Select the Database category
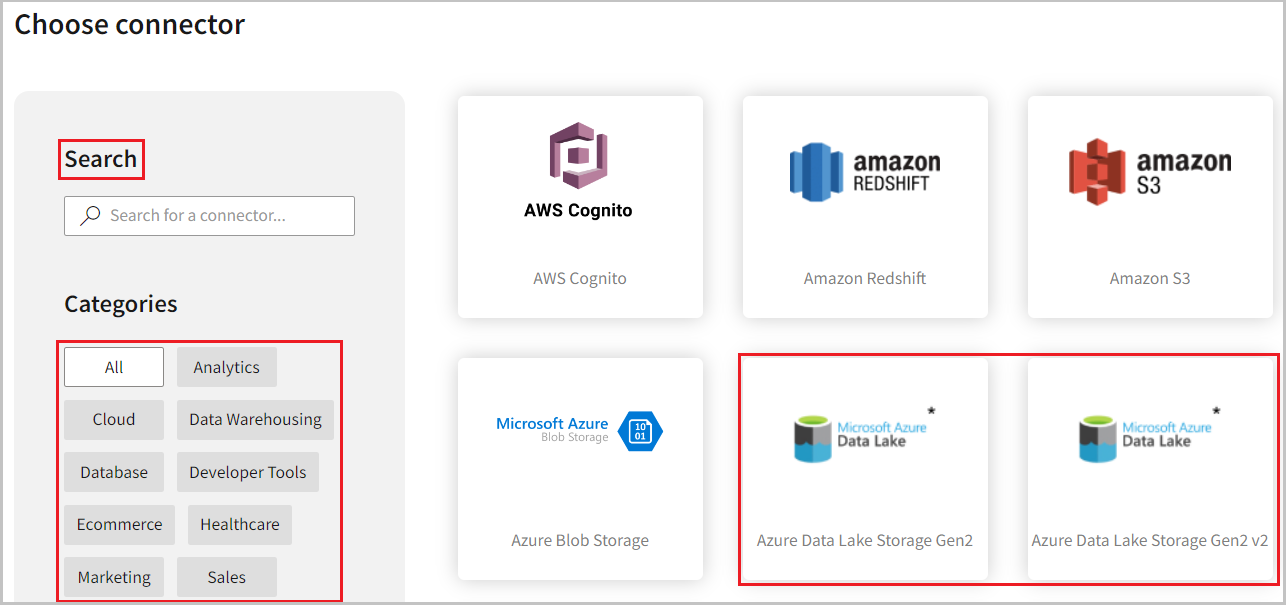 (114, 472)
